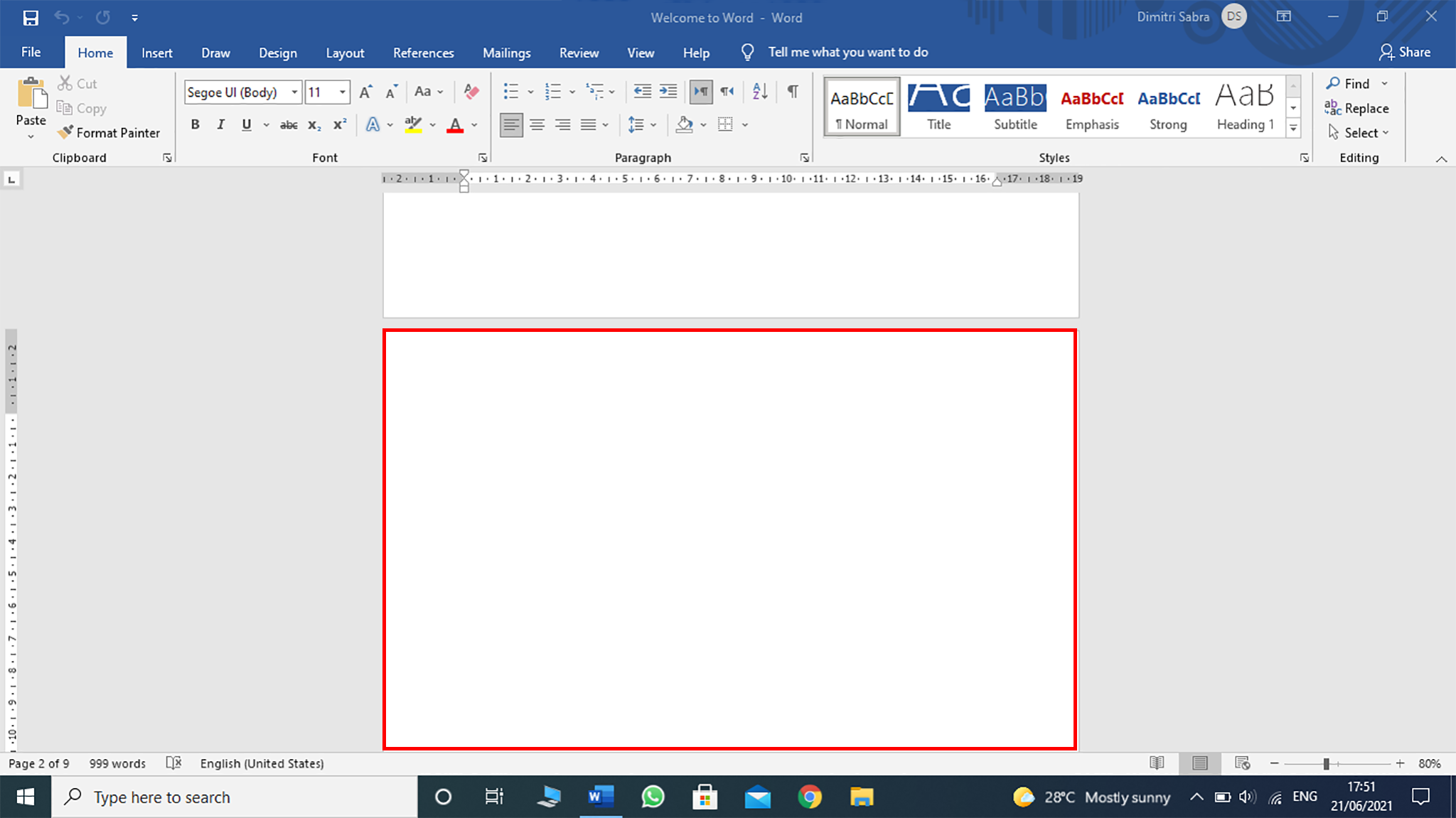The image size is (1456, 818).
Task: Show paragraph marks with the pilcrow icon
Action: point(793,91)
